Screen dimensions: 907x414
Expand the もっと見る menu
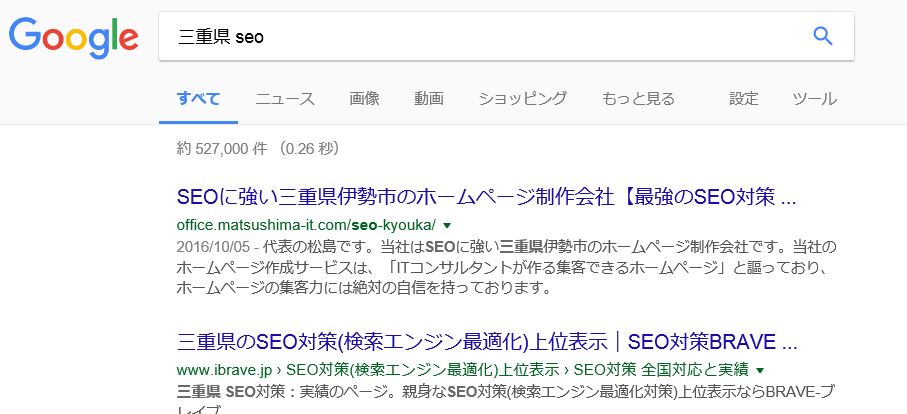coord(638,99)
